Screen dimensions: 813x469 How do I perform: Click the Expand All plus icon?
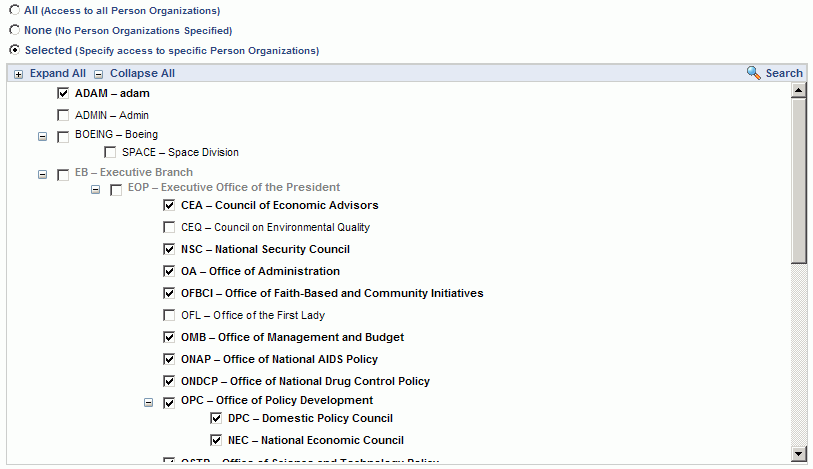point(18,74)
